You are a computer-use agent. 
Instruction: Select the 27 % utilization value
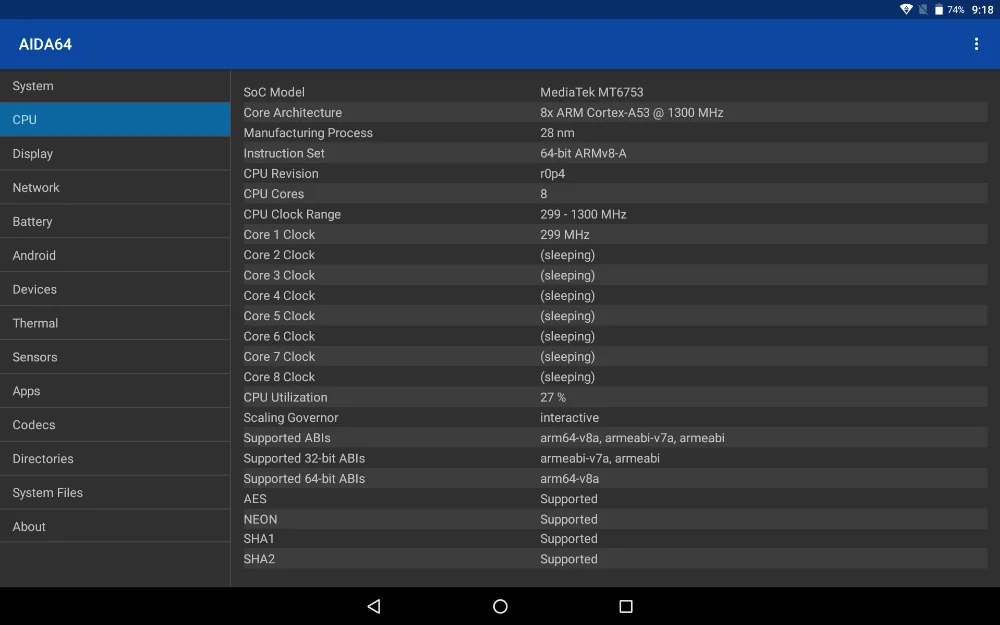pos(552,397)
